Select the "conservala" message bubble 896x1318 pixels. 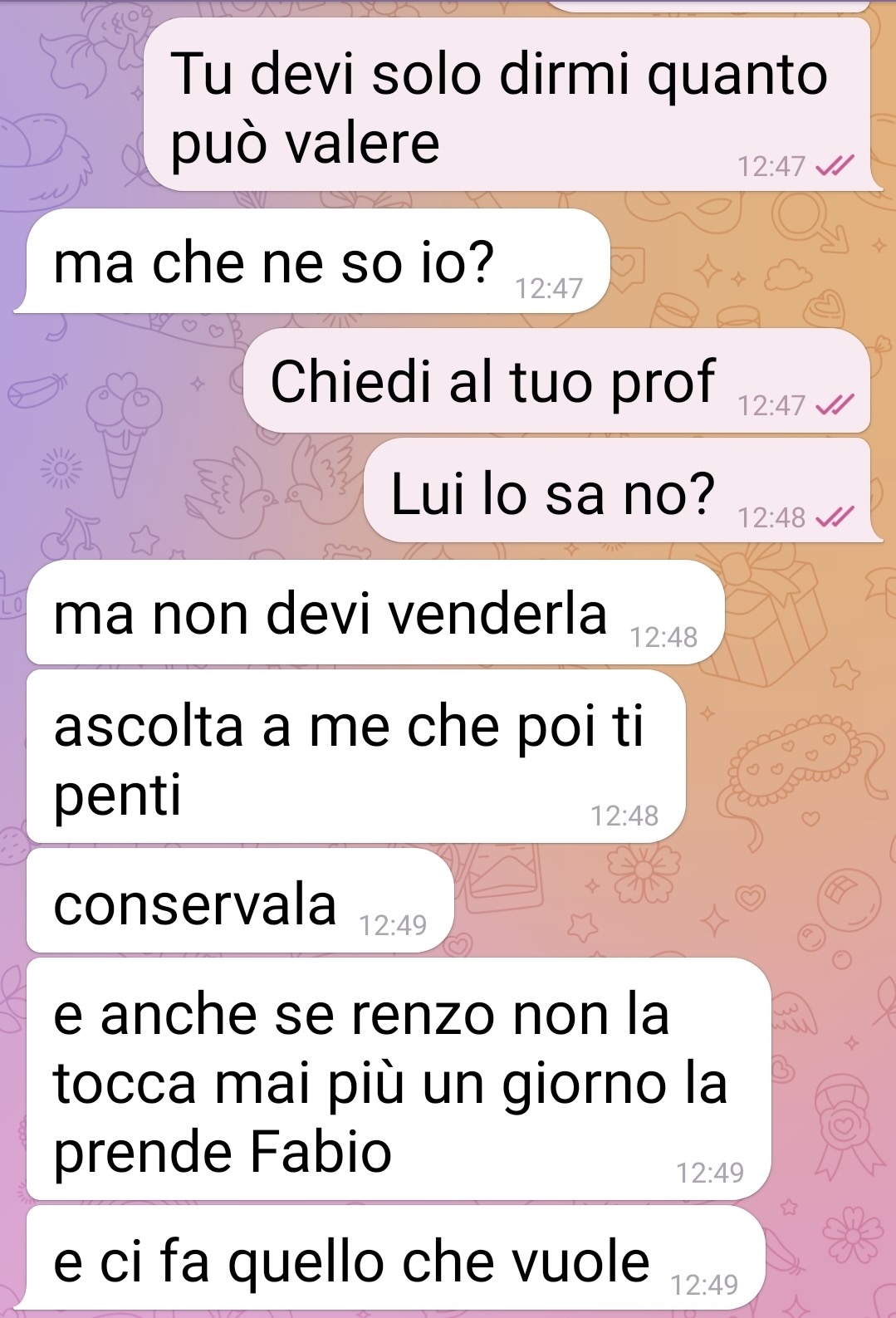tap(241, 901)
